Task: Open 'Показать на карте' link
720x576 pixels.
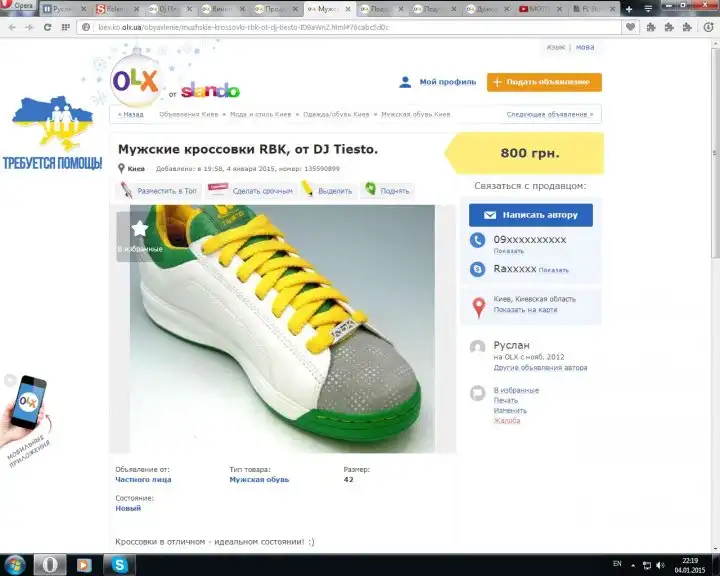Action: coord(523,310)
